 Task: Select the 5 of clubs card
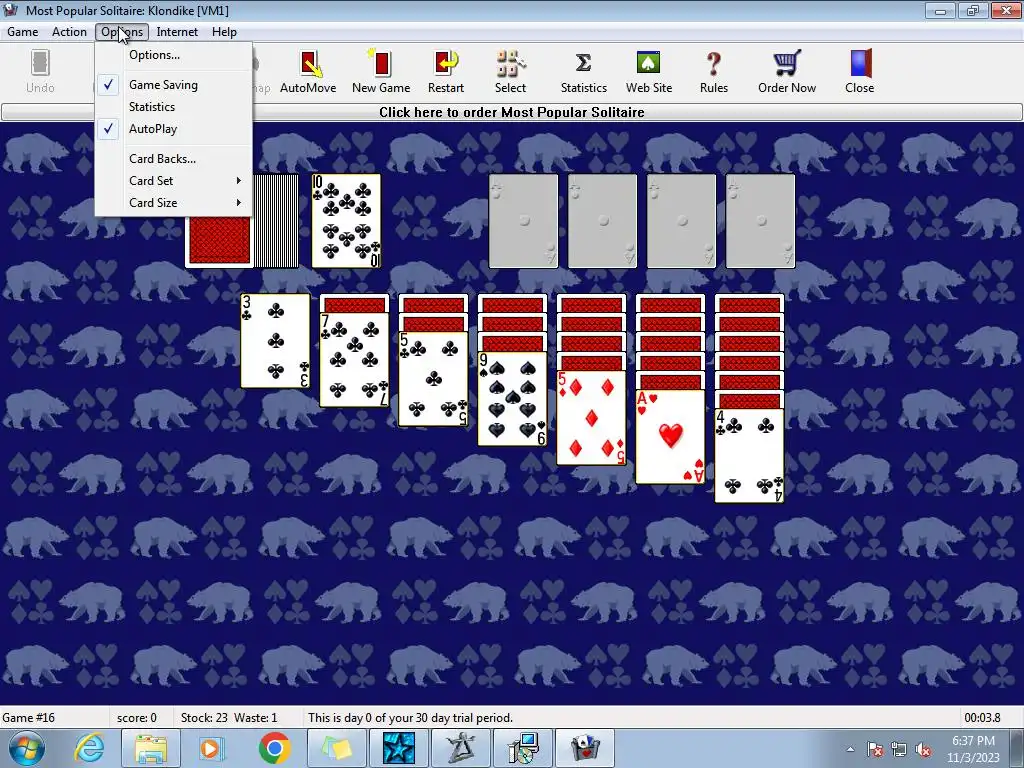(x=434, y=379)
